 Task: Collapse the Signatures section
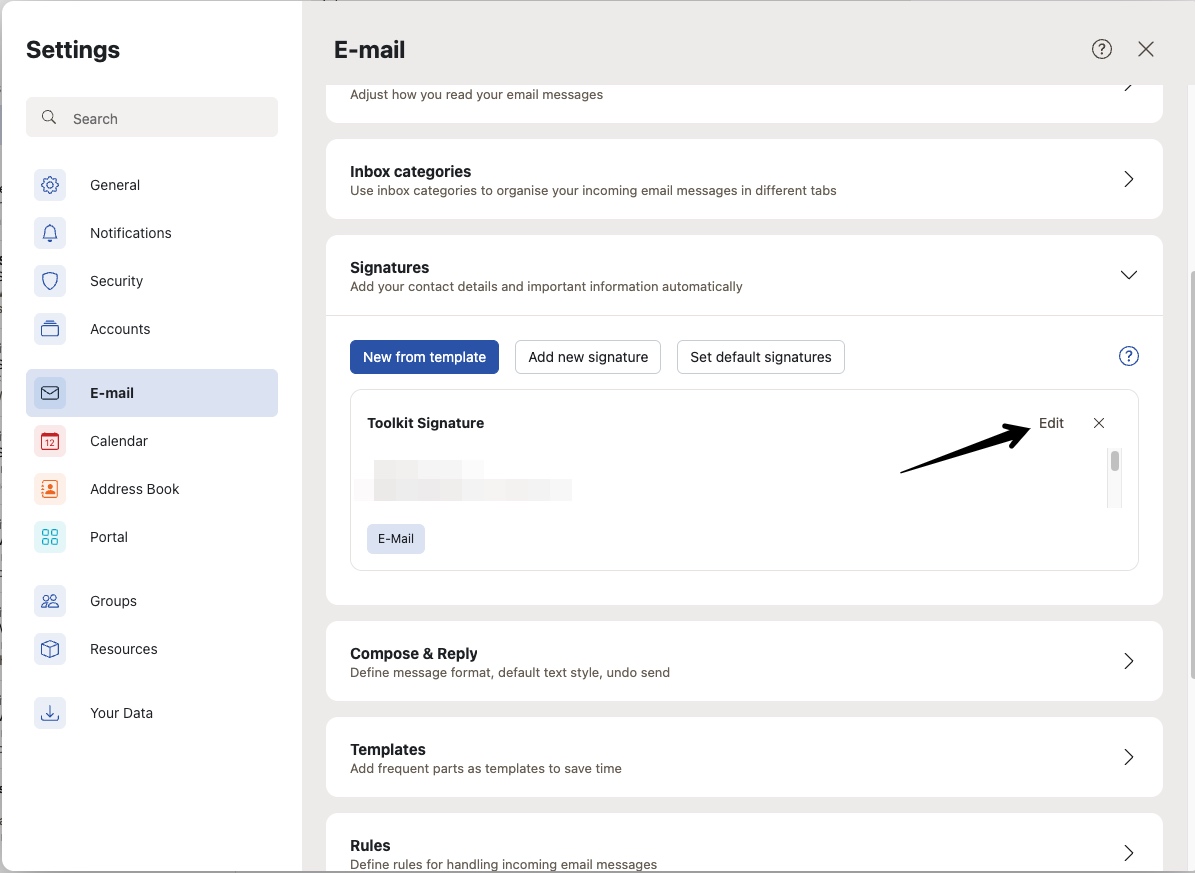click(x=1128, y=275)
